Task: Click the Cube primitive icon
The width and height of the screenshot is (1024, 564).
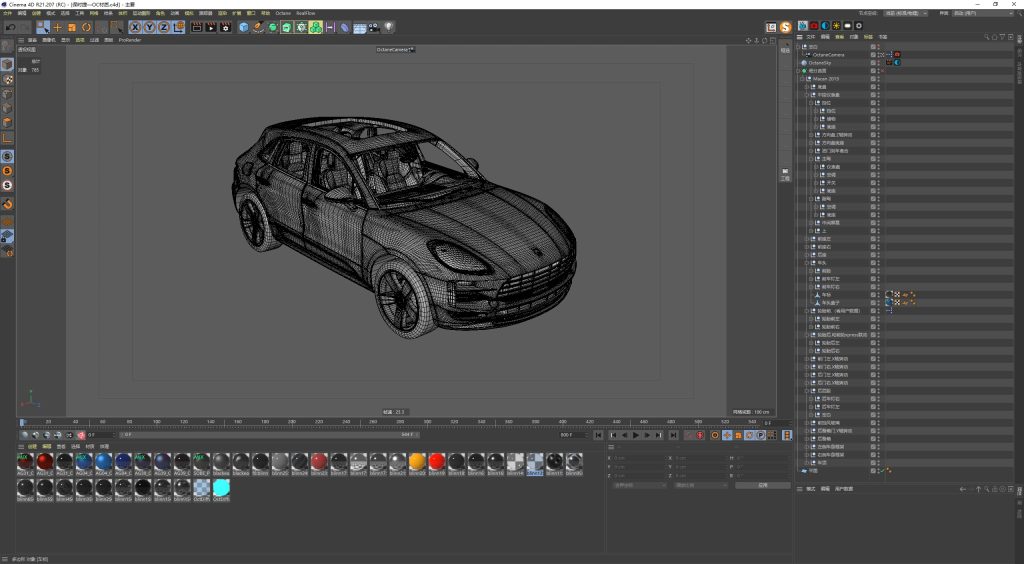Action: click(243, 27)
